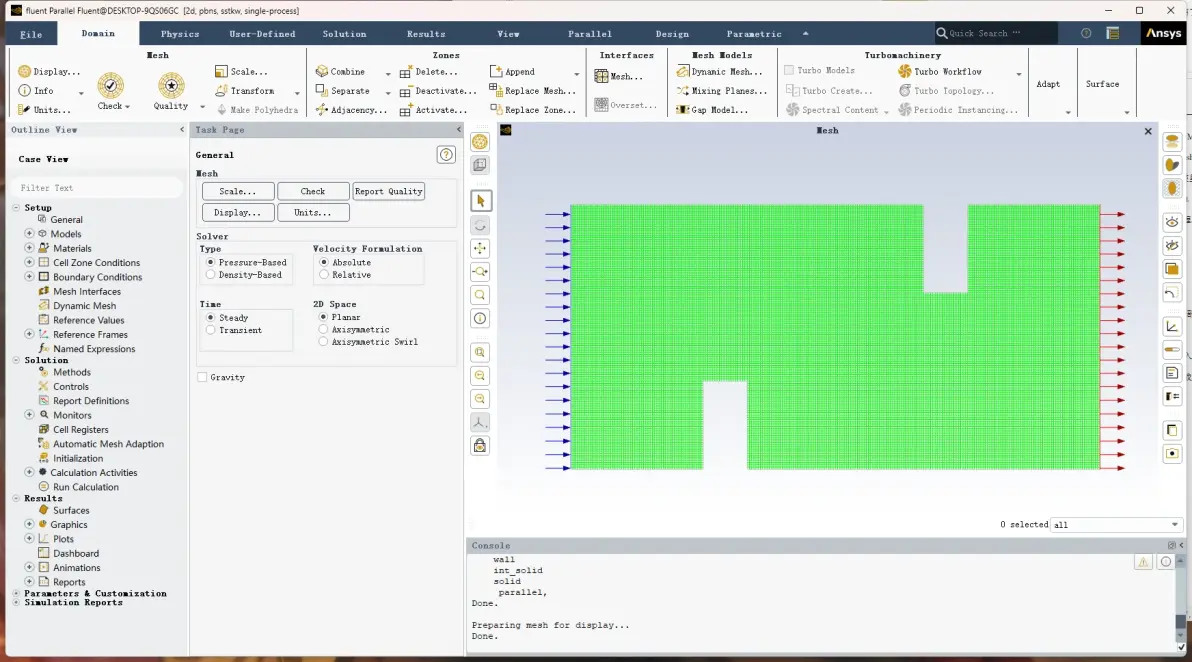Viewport: 1192px width, 662px height.
Task: Click the console vertical scrollbar
Action: [1181, 604]
